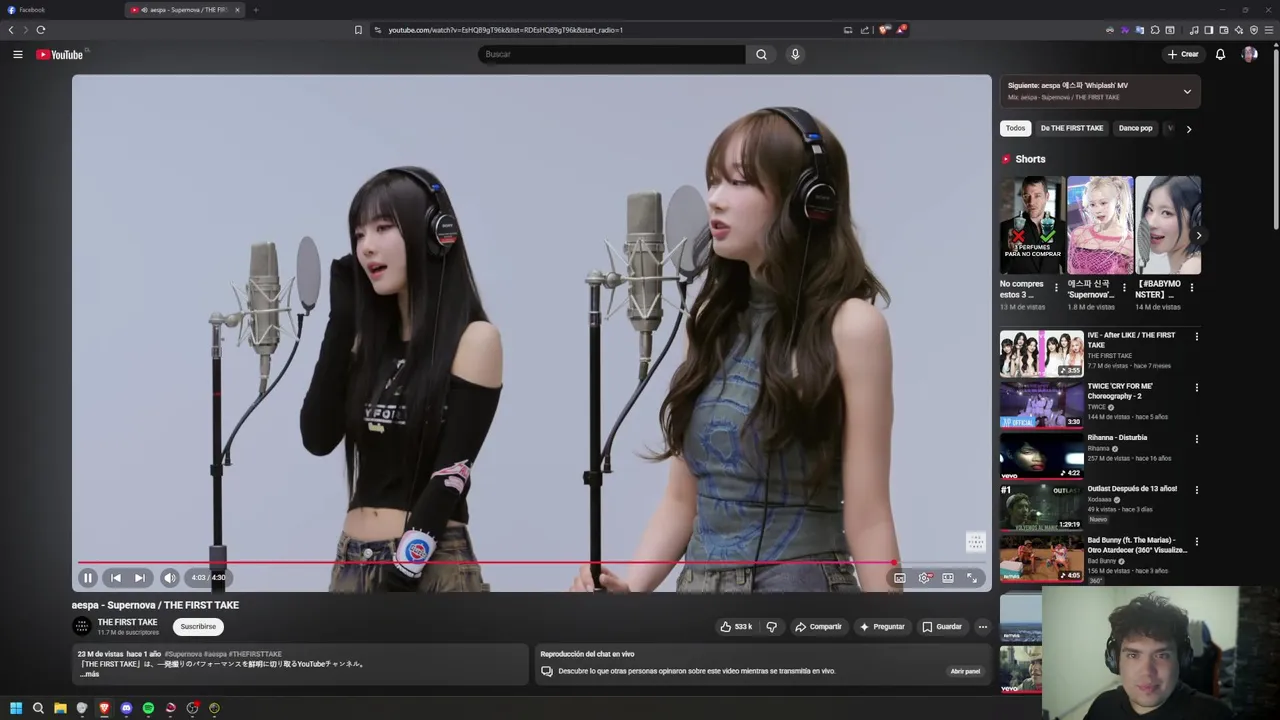The width and height of the screenshot is (1280, 720).
Task: Close the aespa Supernova tab
Action: point(237,10)
